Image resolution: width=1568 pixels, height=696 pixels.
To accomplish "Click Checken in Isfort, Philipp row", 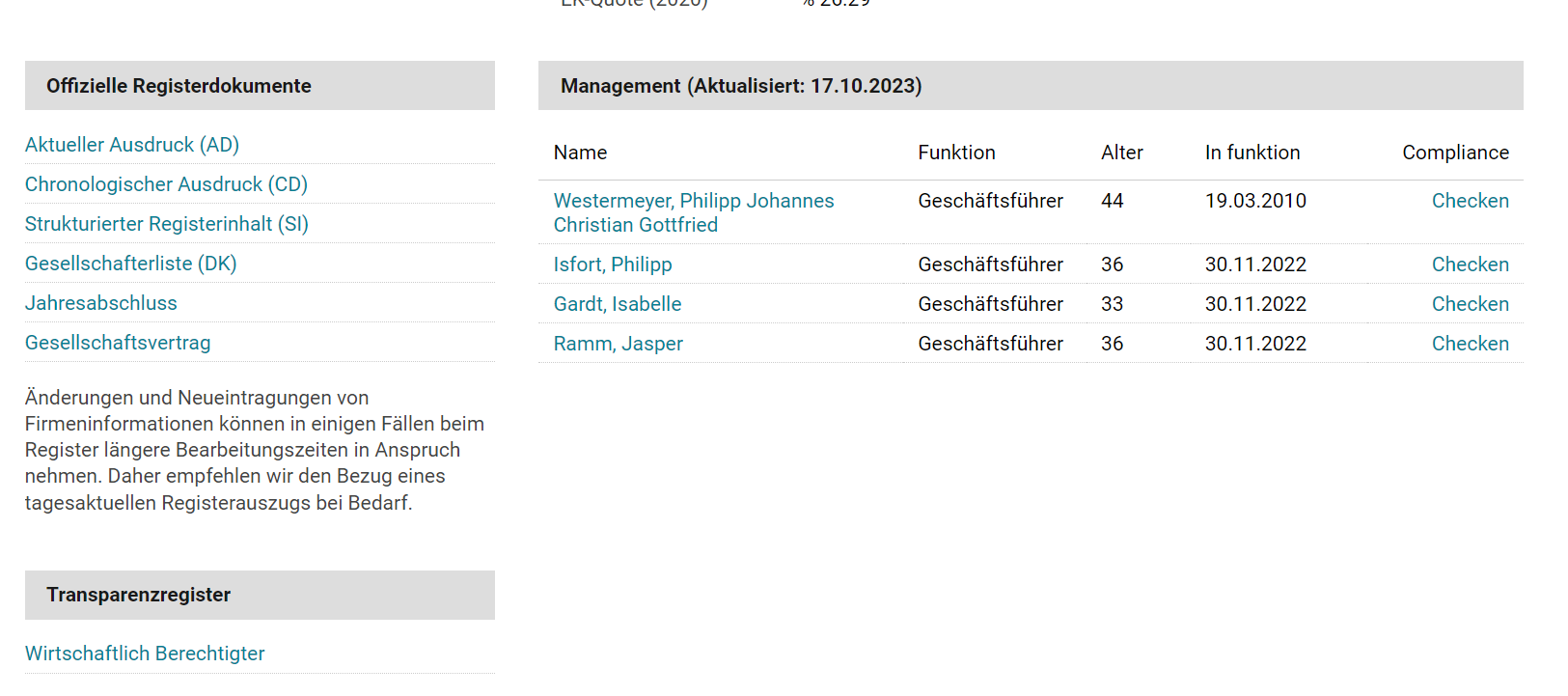I will tap(1470, 264).
